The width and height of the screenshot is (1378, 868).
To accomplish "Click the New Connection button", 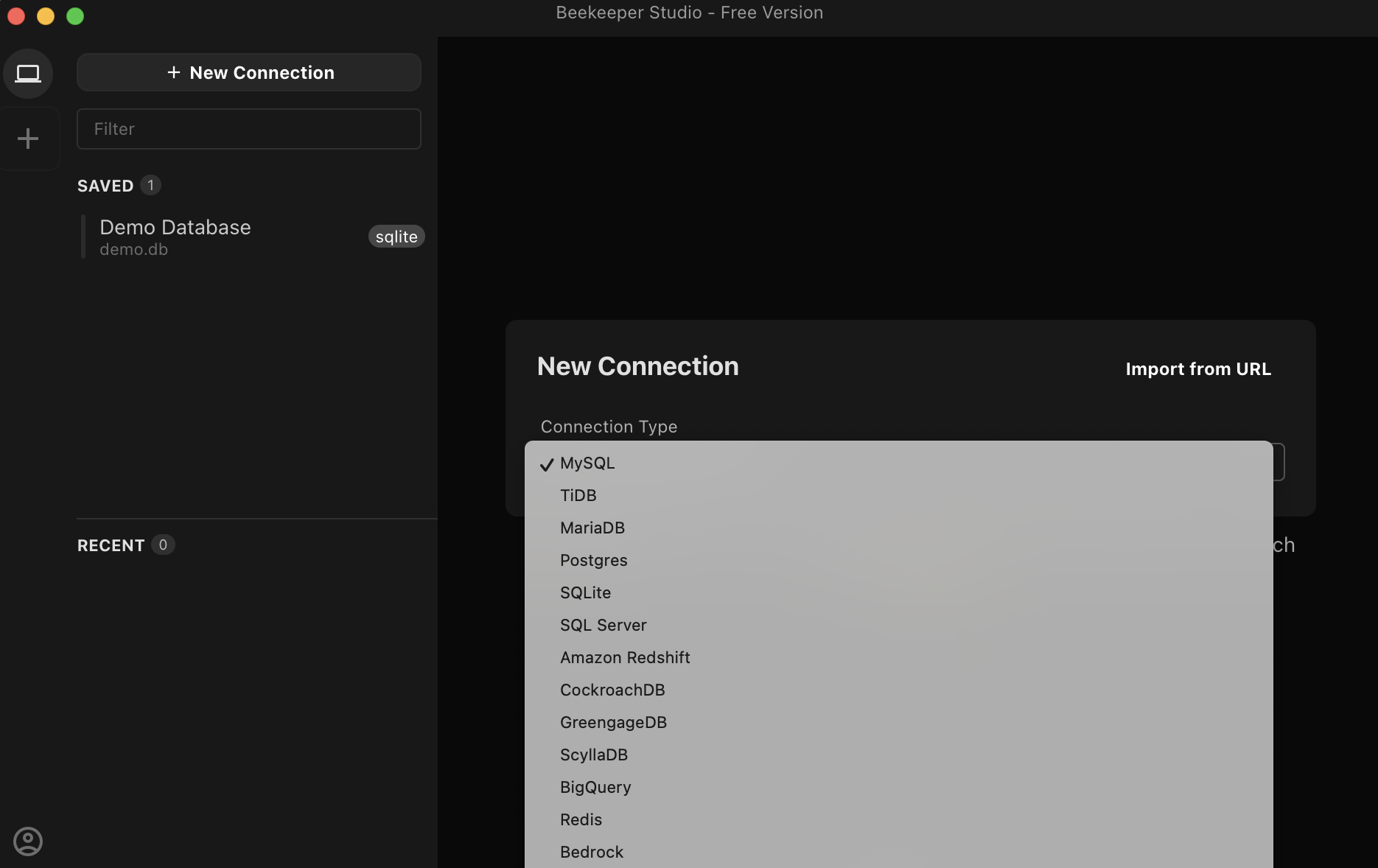I will (249, 72).
